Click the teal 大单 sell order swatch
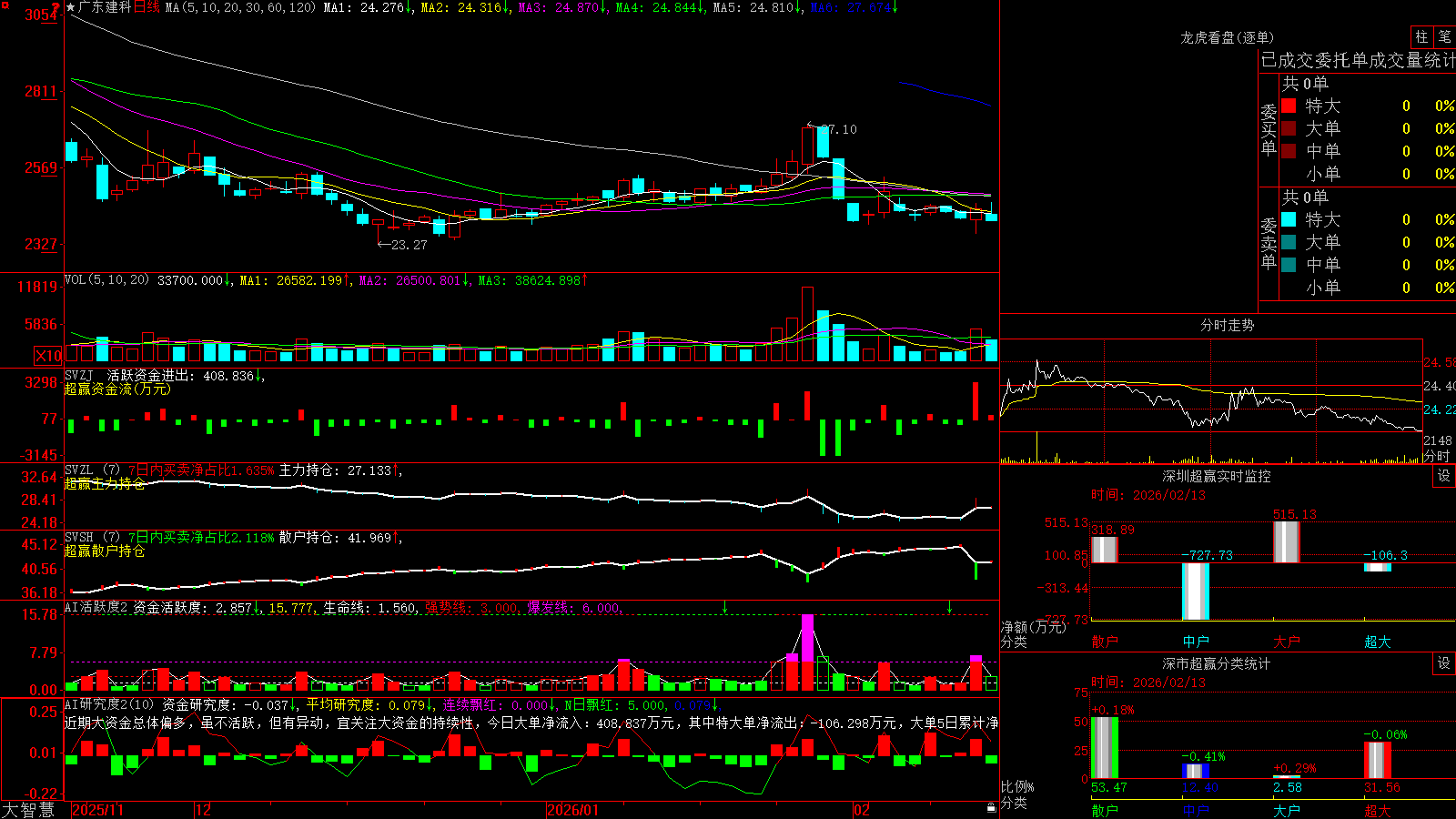The width and height of the screenshot is (1456, 819). pyautogui.click(x=1289, y=242)
